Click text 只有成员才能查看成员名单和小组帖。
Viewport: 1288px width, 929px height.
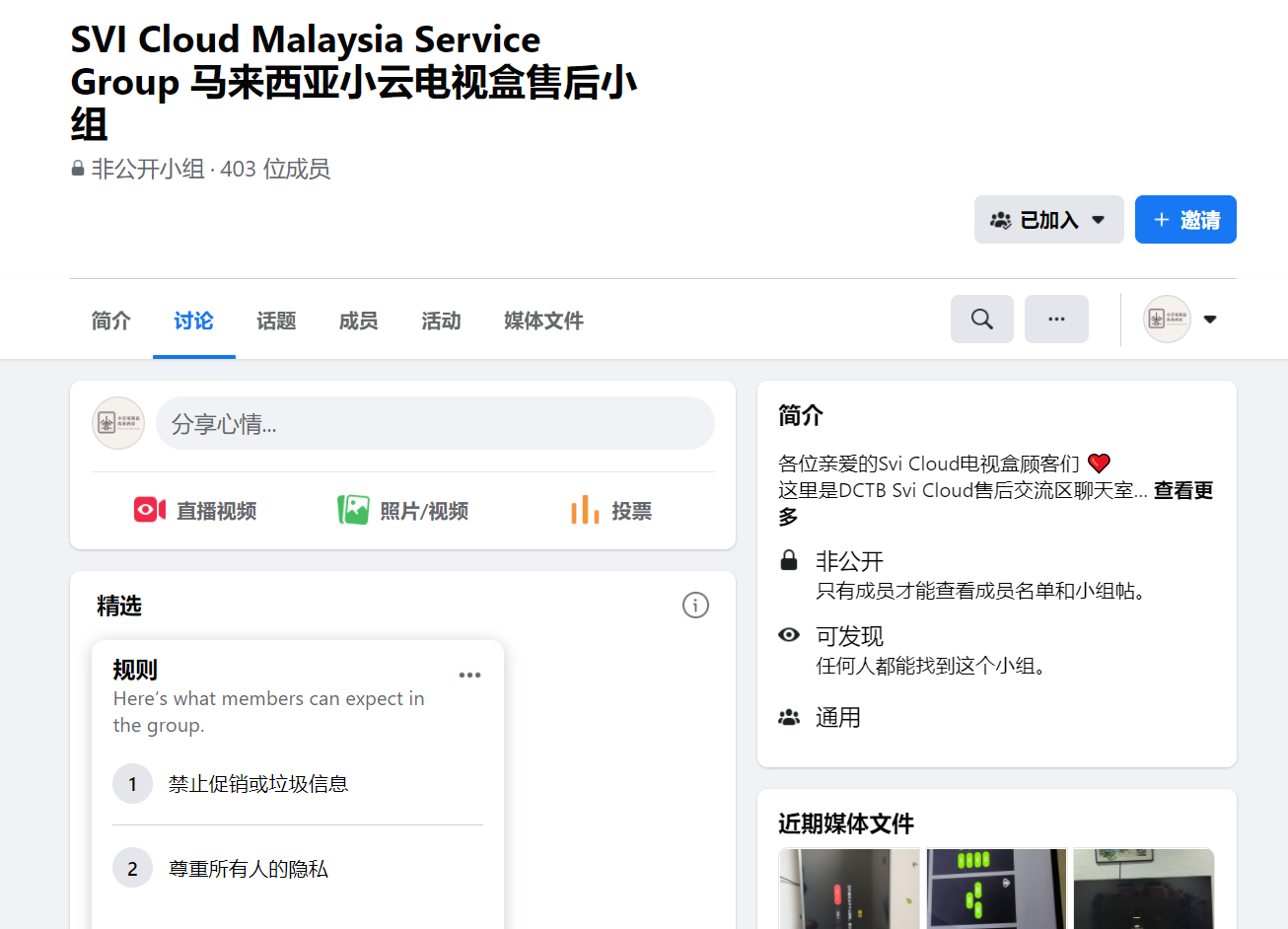coord(980,591)
